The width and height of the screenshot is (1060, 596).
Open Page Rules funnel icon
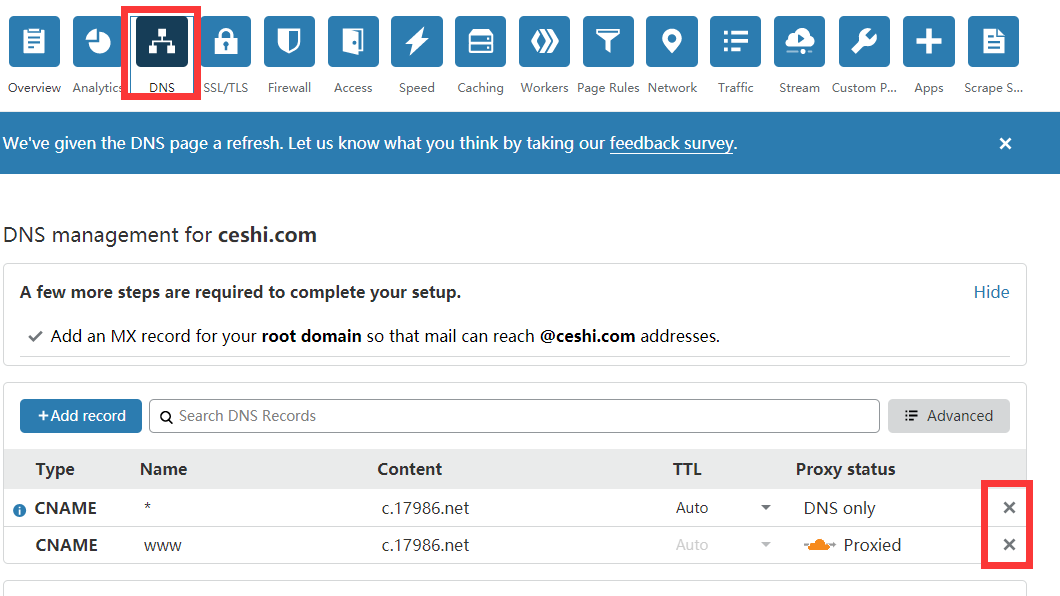point(608,42)
